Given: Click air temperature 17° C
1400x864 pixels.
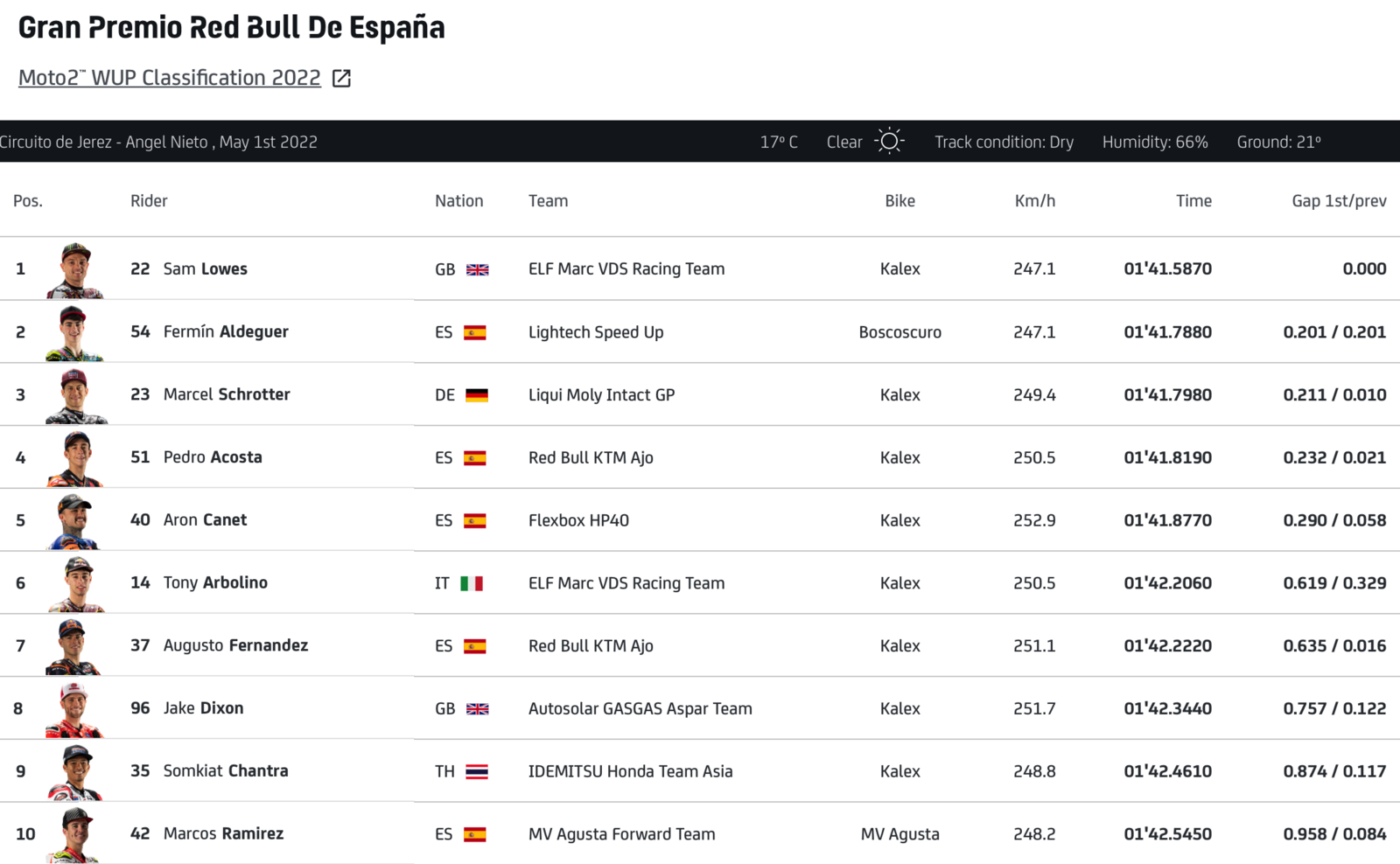Looking at the screenshot, I should [779, 142].
